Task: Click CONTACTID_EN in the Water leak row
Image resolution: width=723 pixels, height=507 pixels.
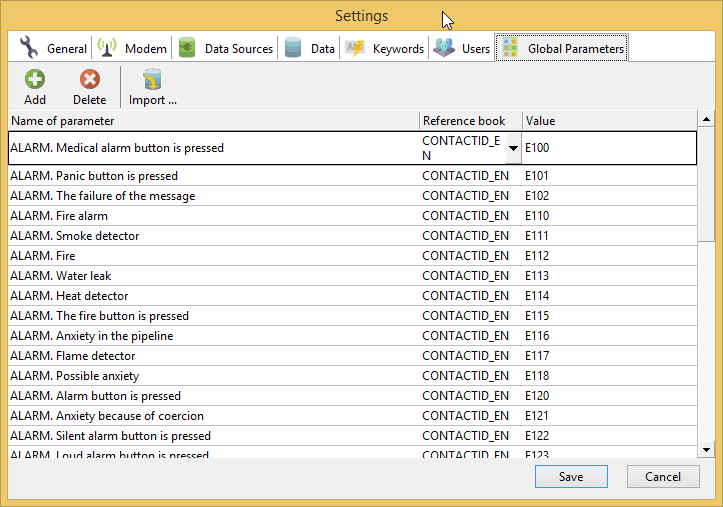Action: [x=465, y=276]
